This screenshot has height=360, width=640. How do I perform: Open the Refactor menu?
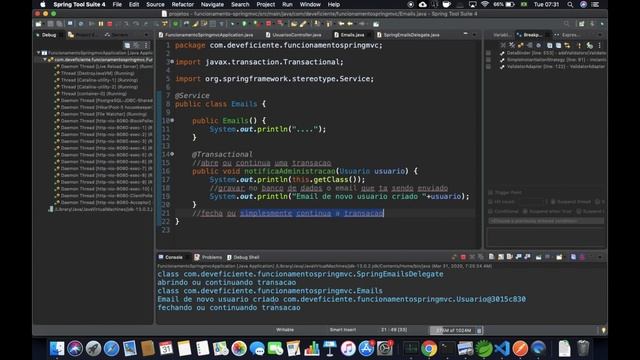[x=182, y=4]
